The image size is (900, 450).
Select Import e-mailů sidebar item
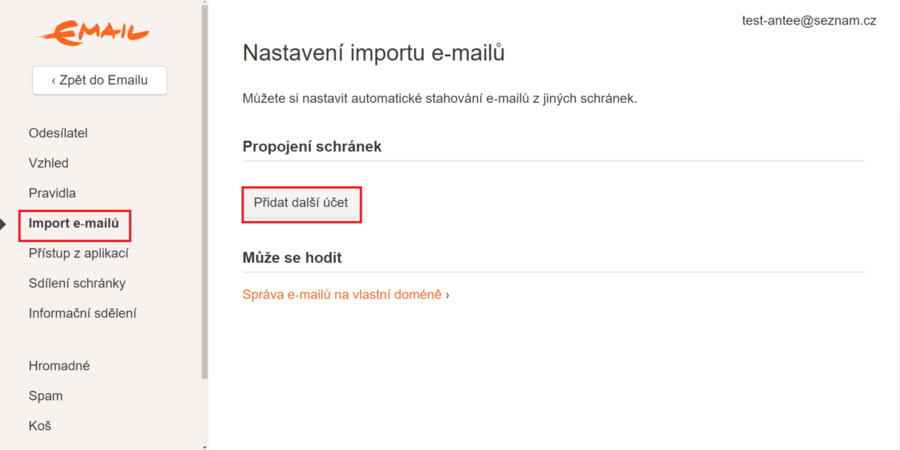[x=74, y=223]
